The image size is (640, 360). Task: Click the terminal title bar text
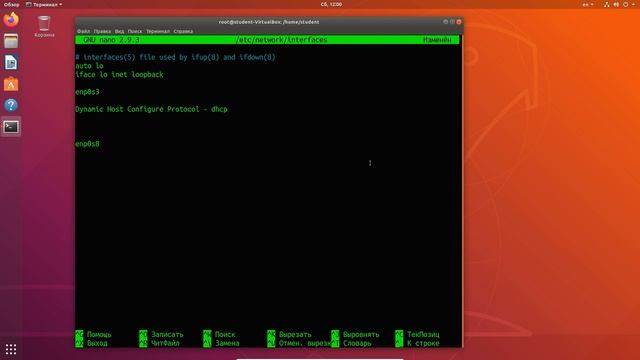(269, 22)
